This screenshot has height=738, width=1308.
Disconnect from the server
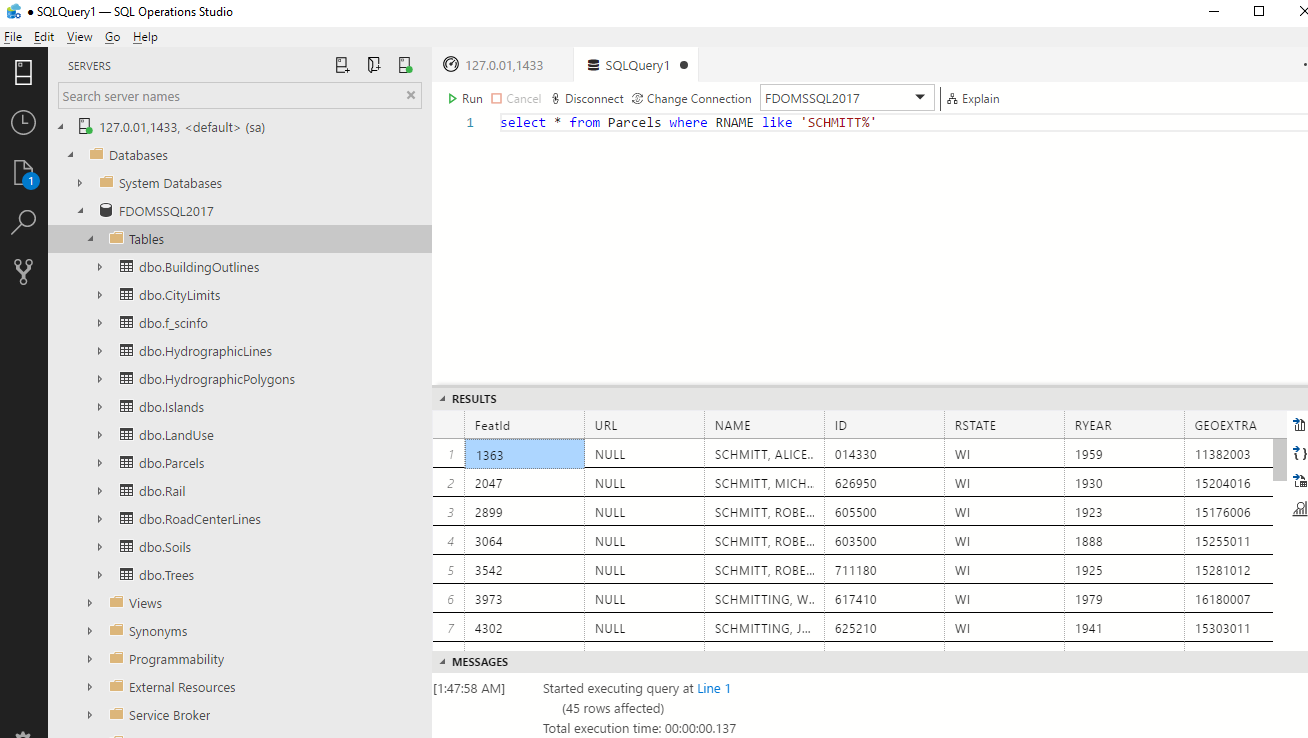click(x=587, y=99)
